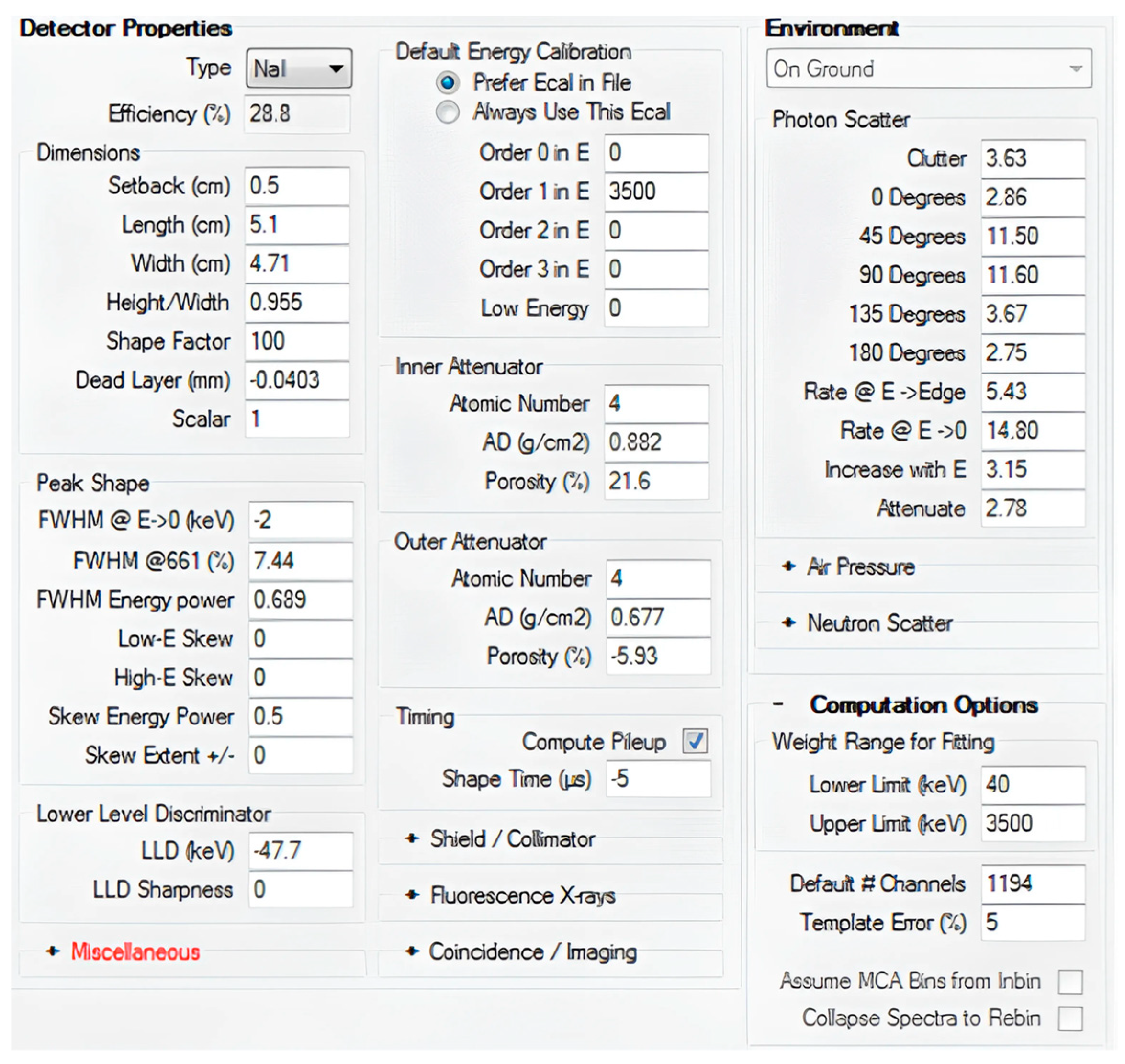Expand Fluorescence X-rays plus icon
Image resolution: width=1125 pixels, height=1064 pixels.
pos(412,895)
